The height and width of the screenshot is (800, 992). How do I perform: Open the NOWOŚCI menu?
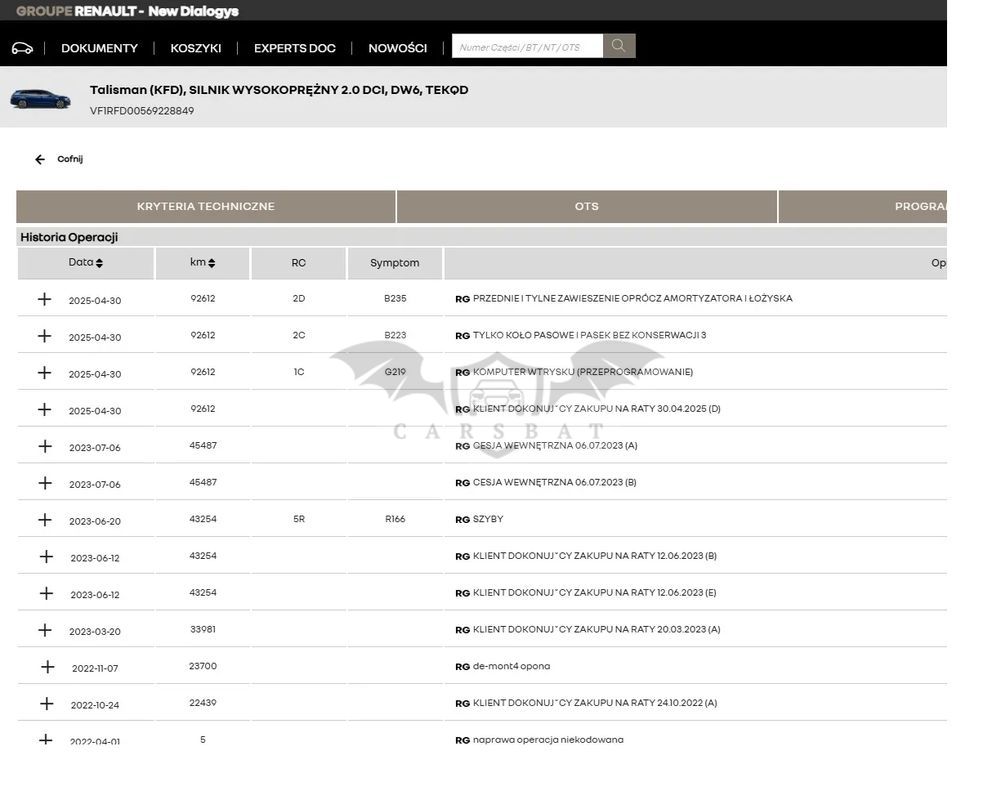click(x=397, y=48)
